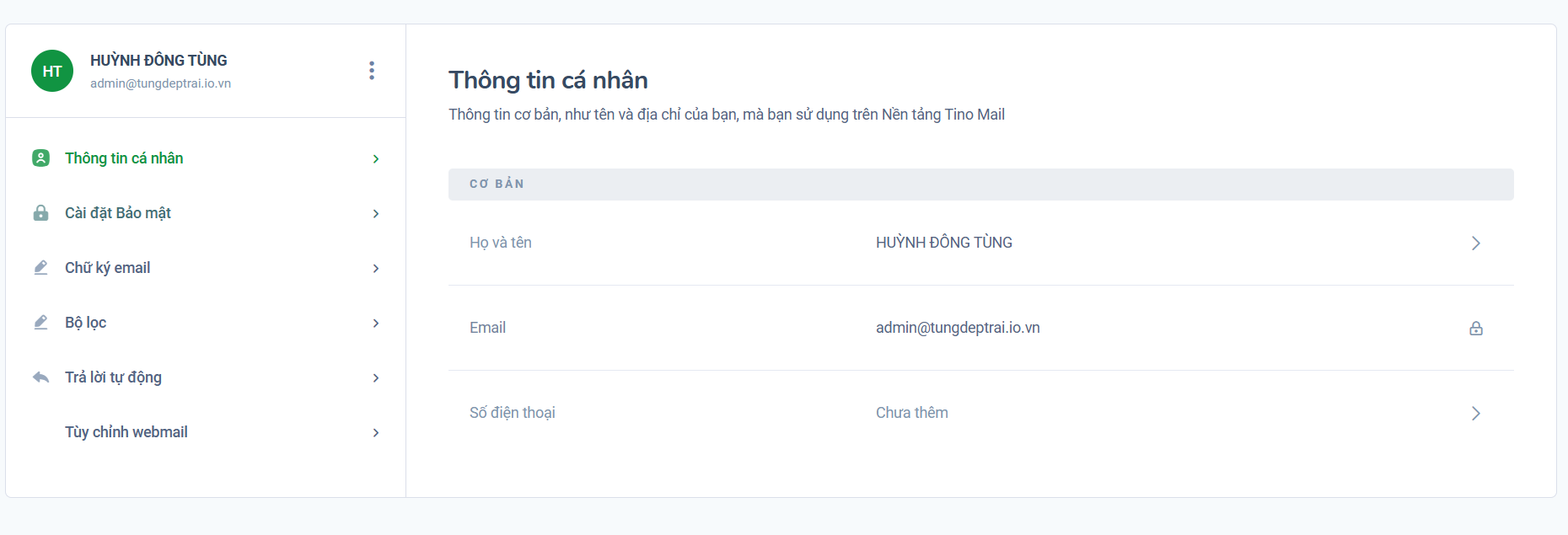Viewport: 1568px width, 535px height.
Task: Click the reply arrow icon for Trả lời tự động
Action: click(x=40, y=377)
